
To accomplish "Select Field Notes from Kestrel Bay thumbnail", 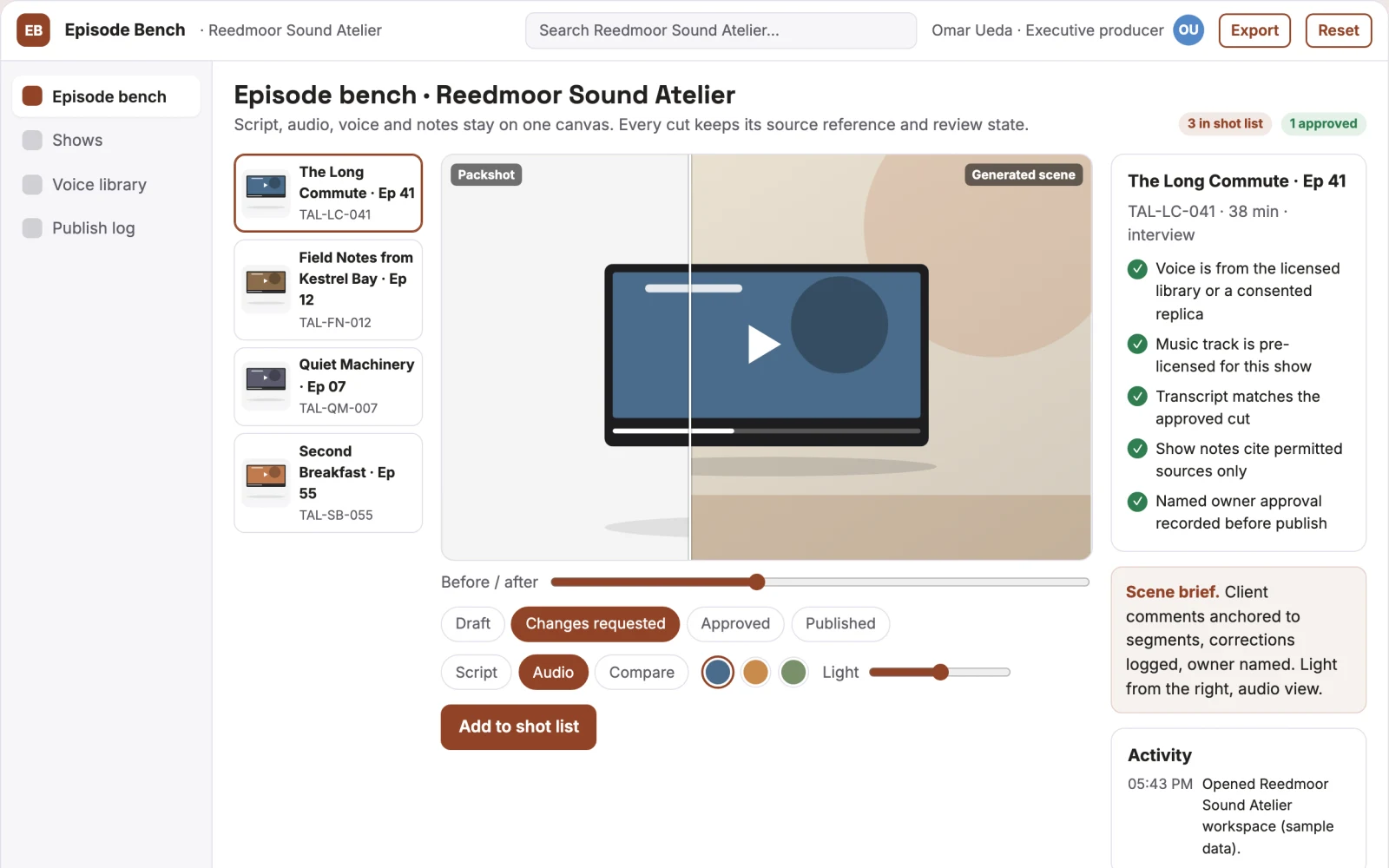I will (x=266, y=290).
